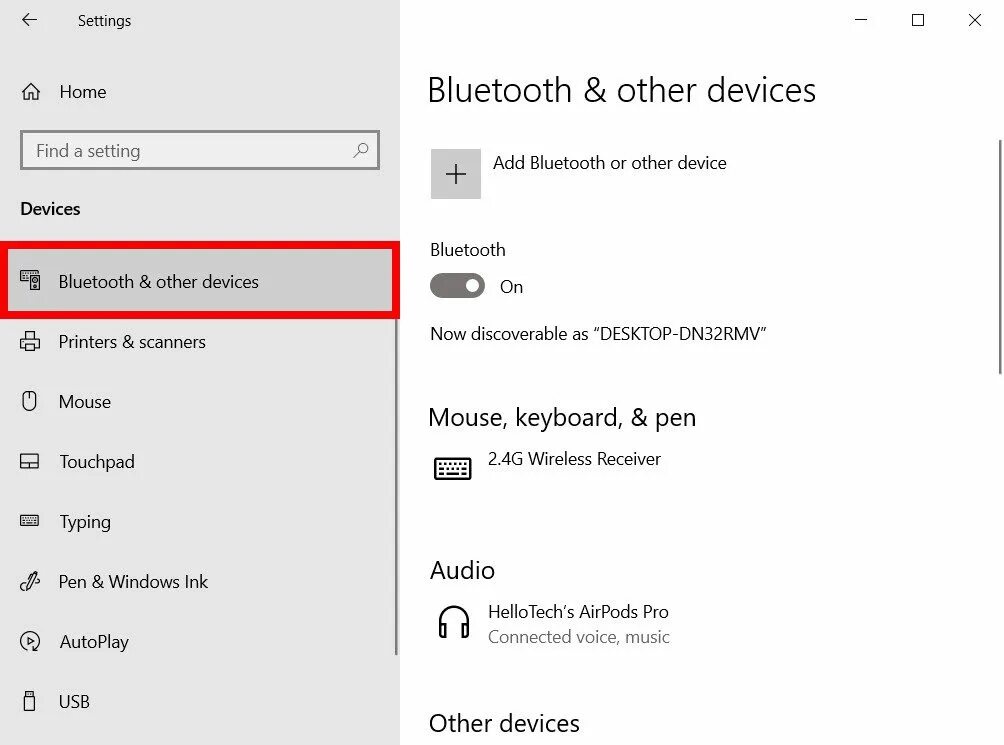
Task: Click the search magnifier icon
Action: (361, 150)
